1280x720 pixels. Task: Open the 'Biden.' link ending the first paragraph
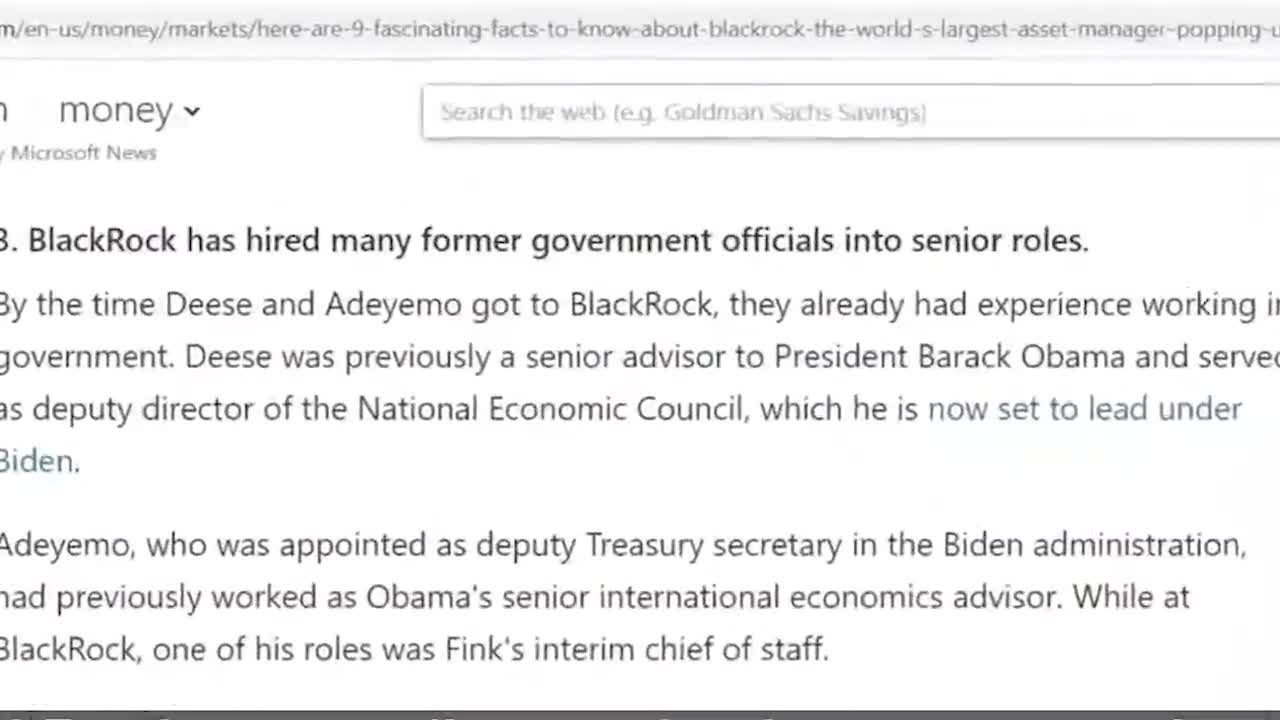point(38,461)
